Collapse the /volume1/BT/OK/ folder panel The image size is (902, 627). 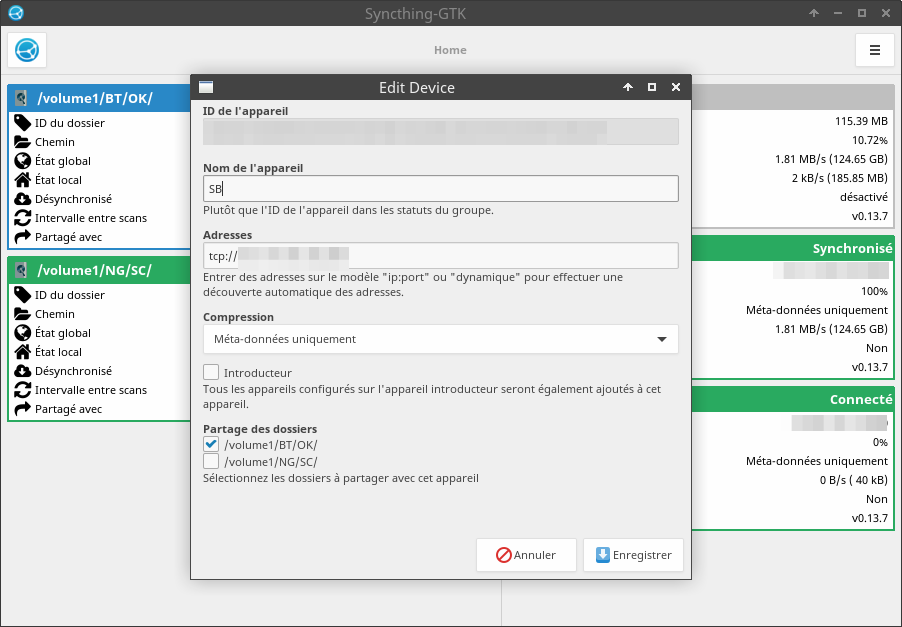click(99, 98)
